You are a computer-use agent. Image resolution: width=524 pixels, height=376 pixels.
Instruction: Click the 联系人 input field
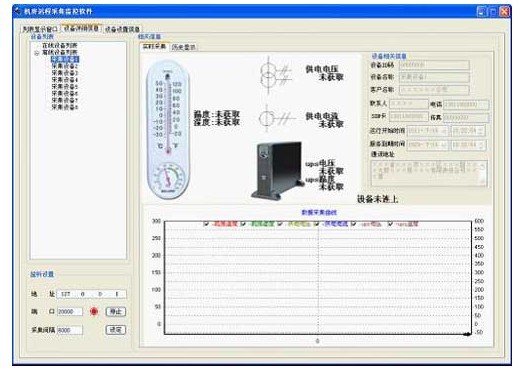[x=408, y=104]
